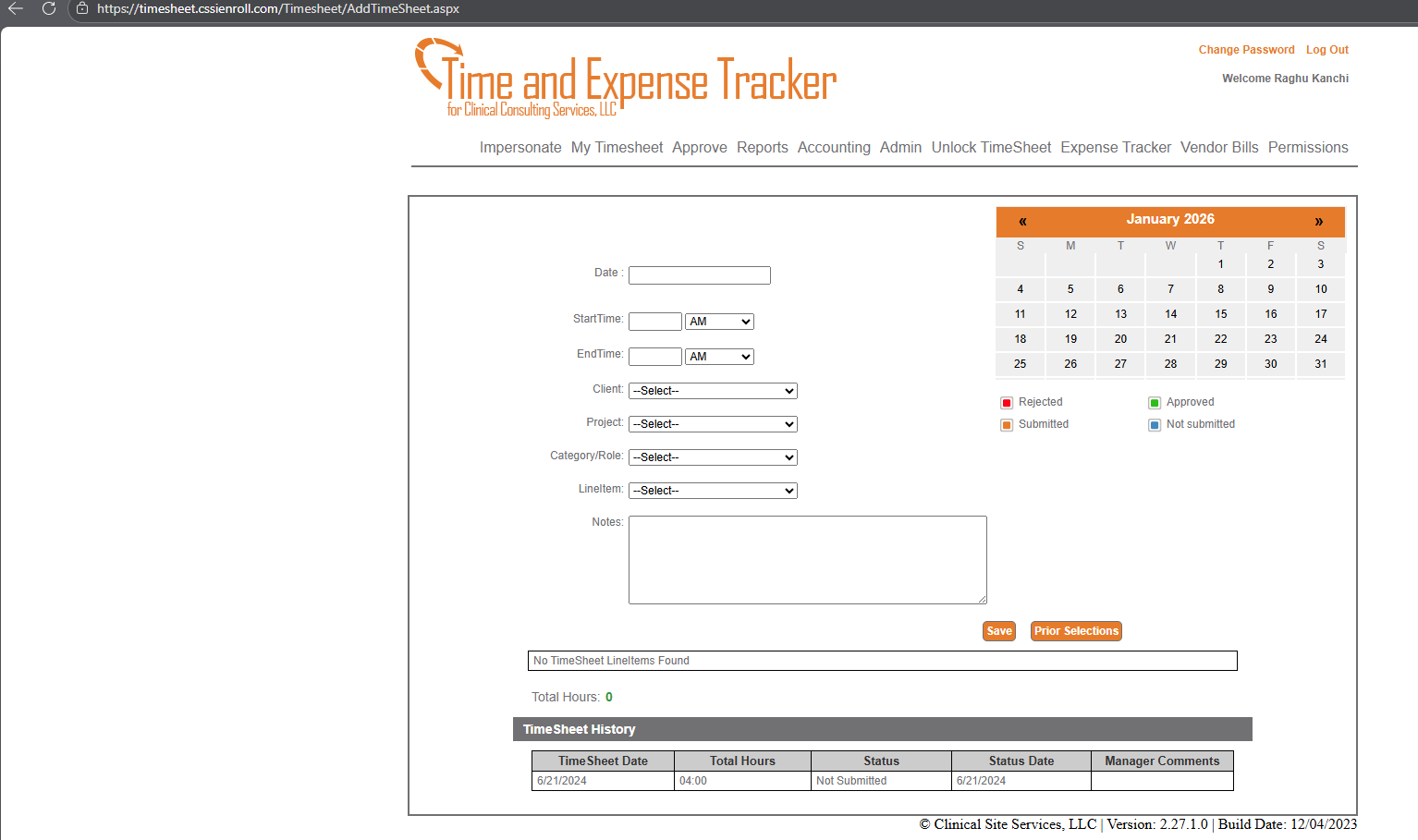Image resolution: width=1418 pixels, height=840 pixels.
Task: Click the Log Out link
Action: (1327, 50)
